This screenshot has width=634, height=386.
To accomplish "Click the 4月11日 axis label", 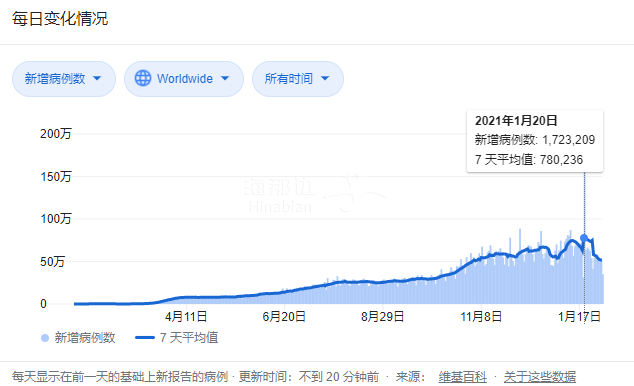I will click(186, 316).
